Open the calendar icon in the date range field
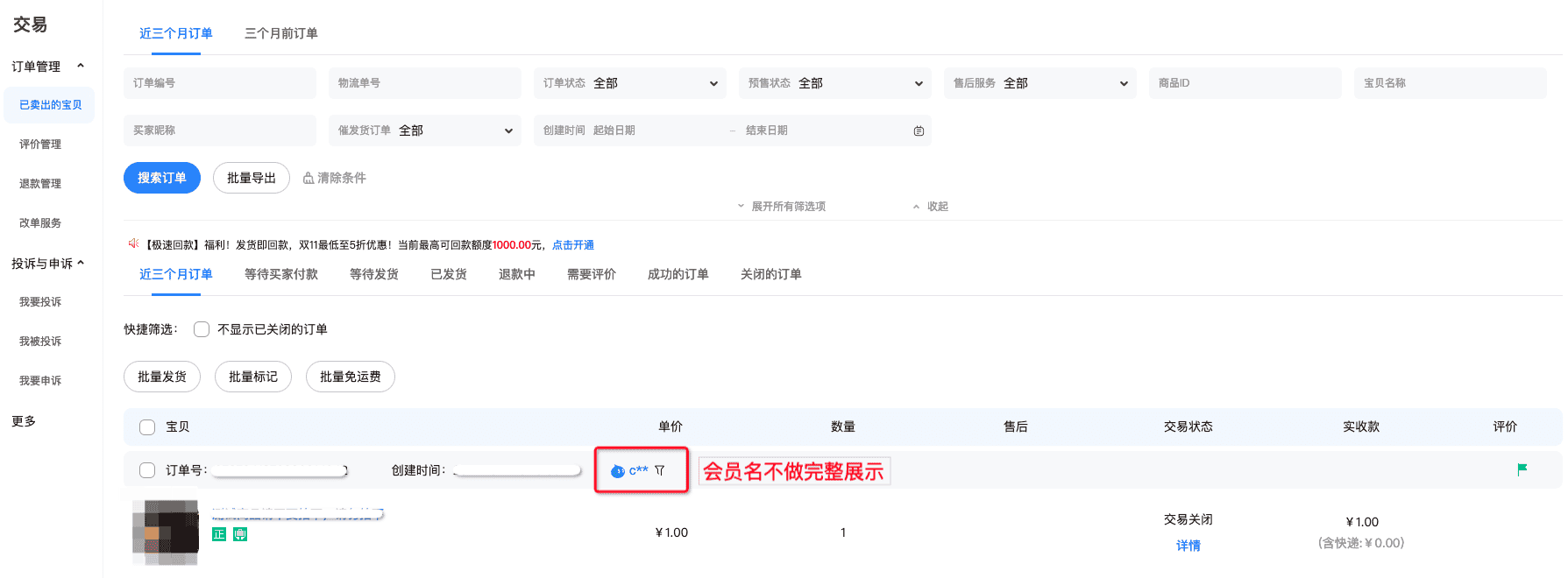Image resolution: width=1568 pixels, height=578 pixels. point(919,130)
